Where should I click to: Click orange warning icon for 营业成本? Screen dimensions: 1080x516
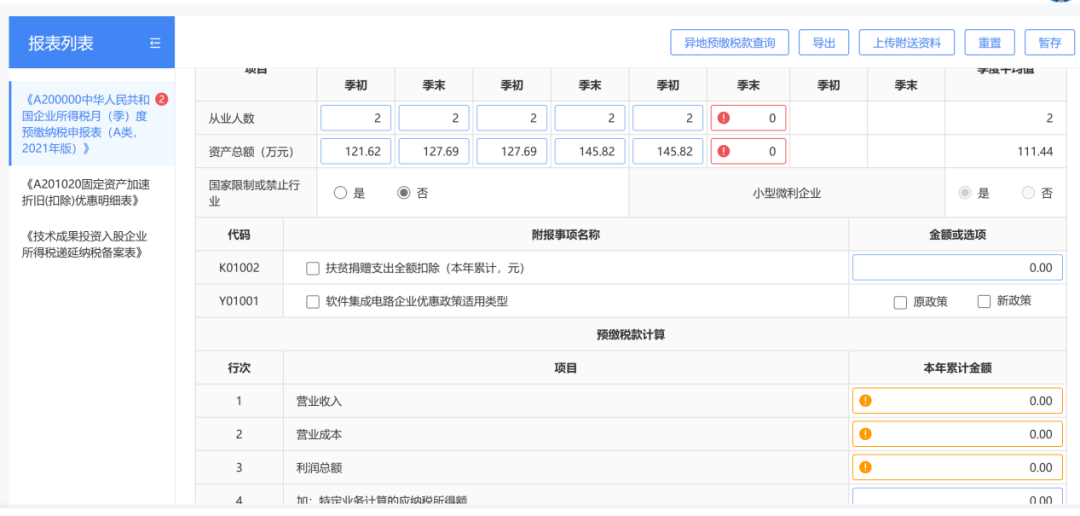pyautogui.click(x=865, y=434)
